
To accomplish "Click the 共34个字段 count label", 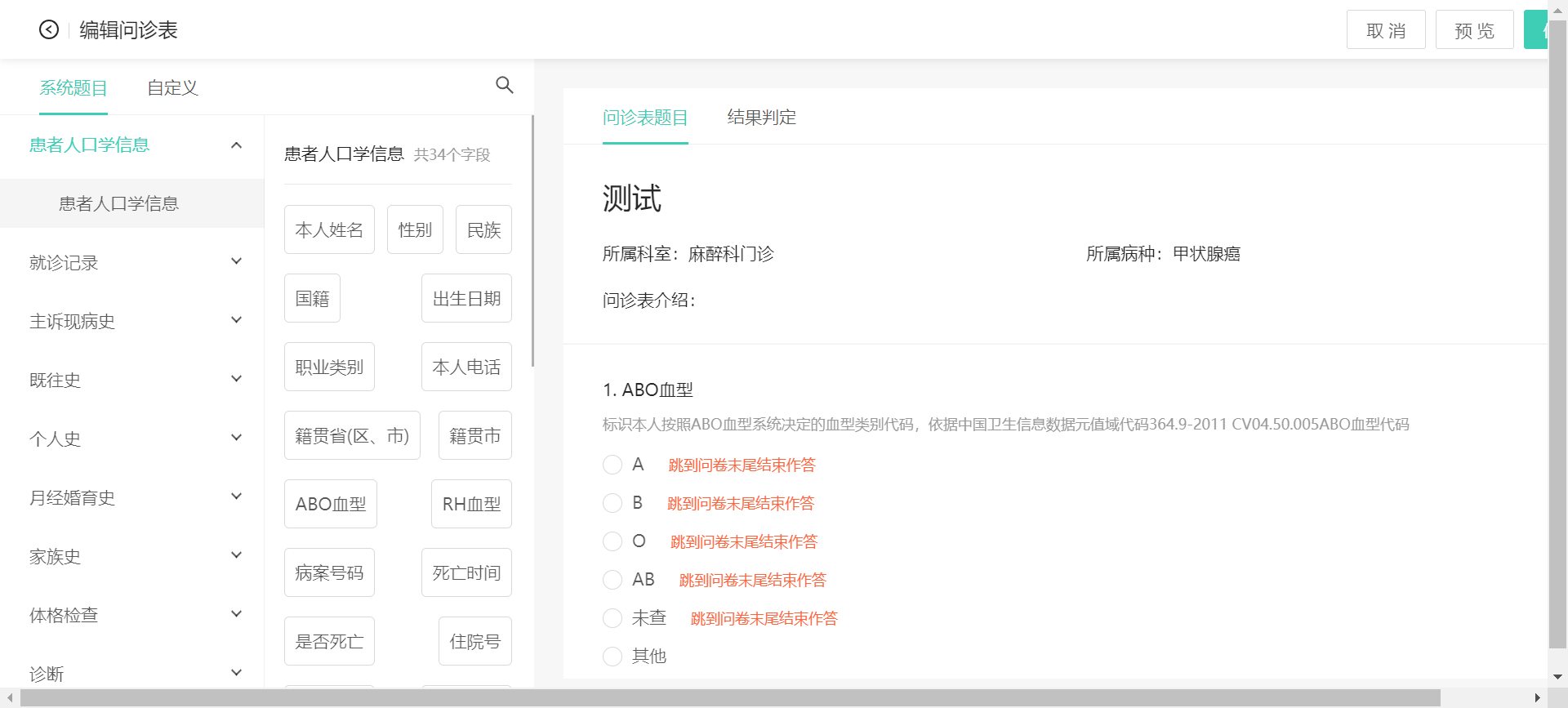I will [x=452, y=154].
